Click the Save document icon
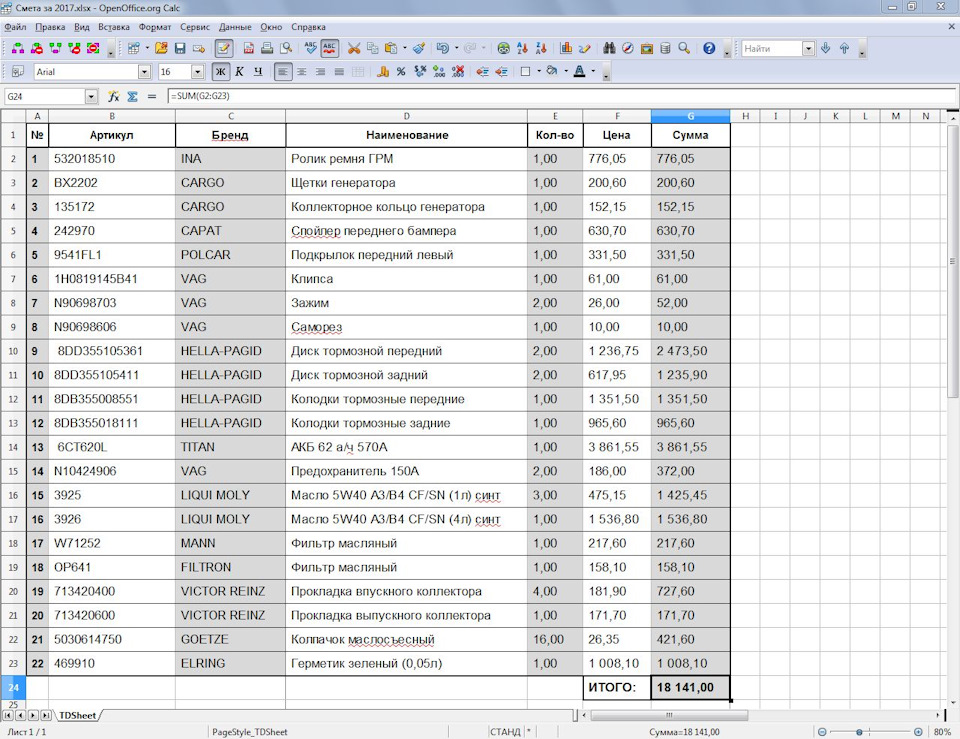The image size is (960, 739). [180, 48]
